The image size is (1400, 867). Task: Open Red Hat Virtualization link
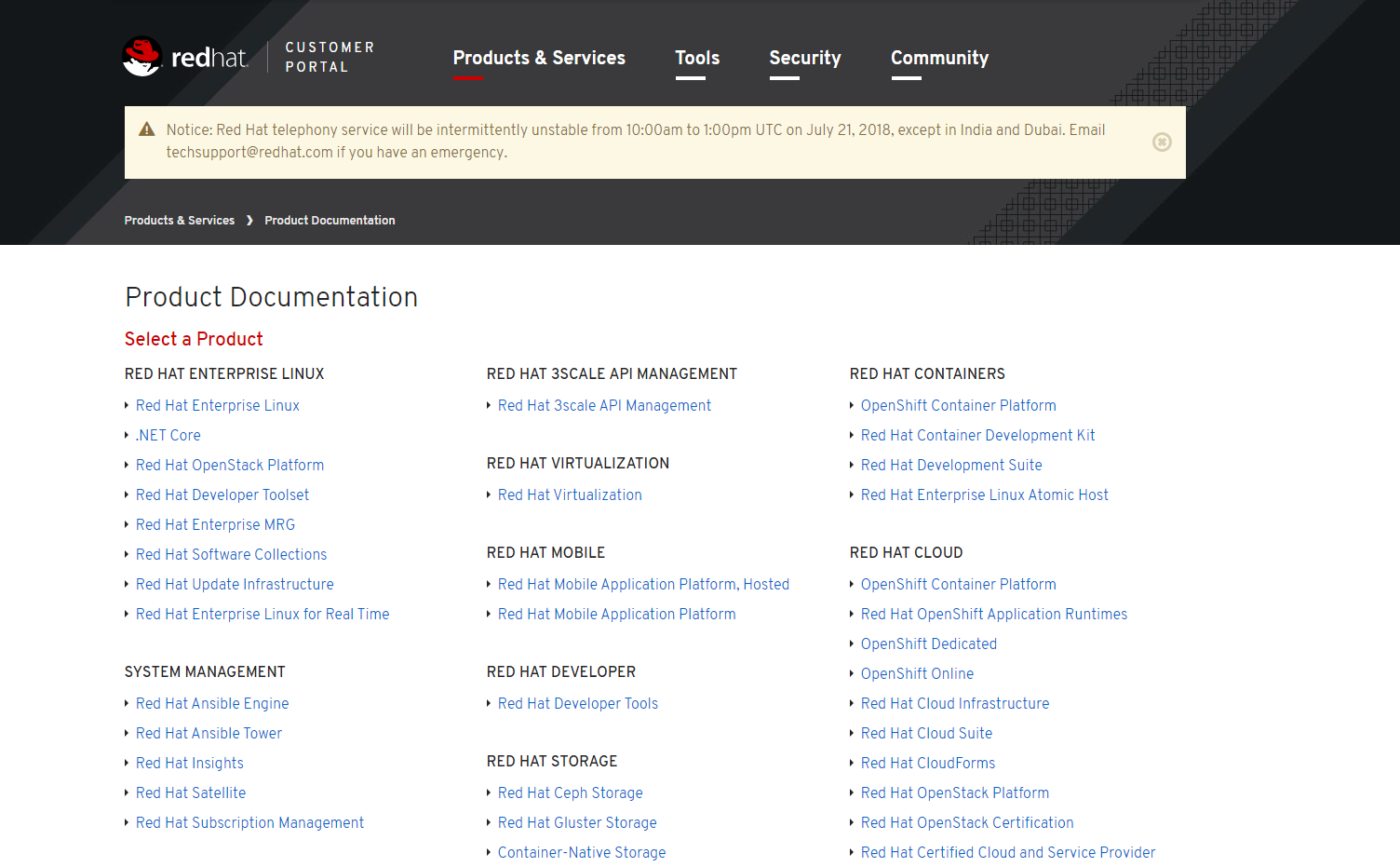570,495
